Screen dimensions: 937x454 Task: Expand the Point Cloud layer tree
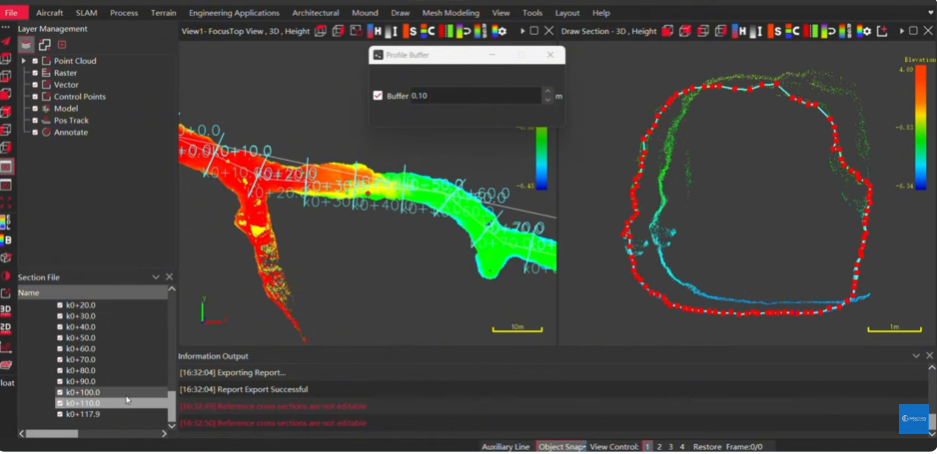click(23, 61)
